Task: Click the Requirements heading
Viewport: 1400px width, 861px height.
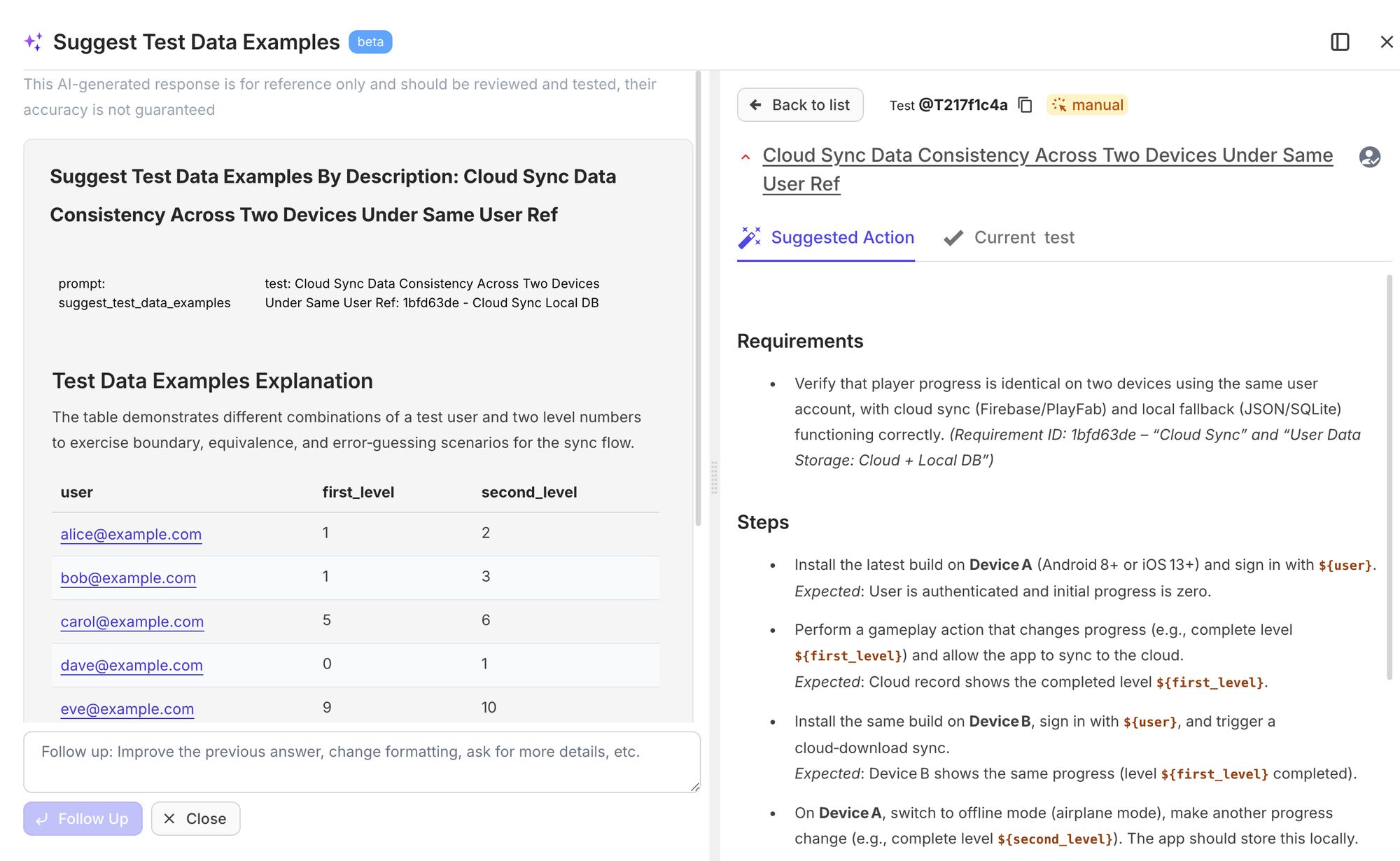Action: pos(800,341)
